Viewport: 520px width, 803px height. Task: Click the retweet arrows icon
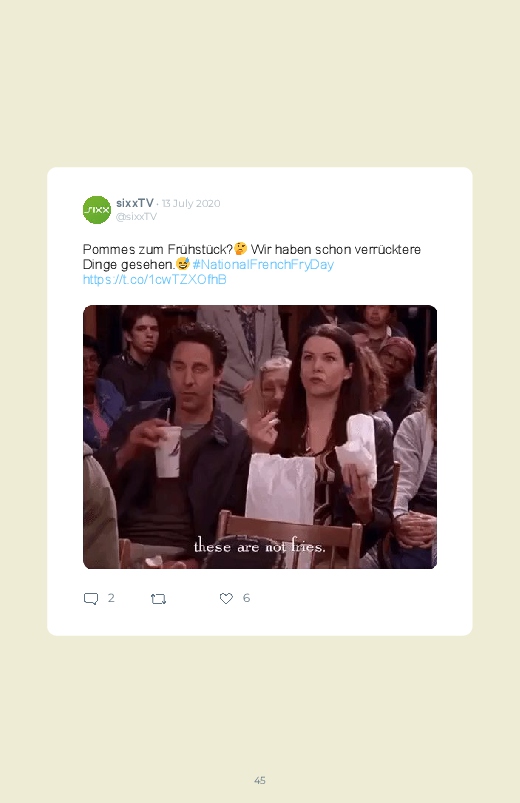click(x=158, y=599)
